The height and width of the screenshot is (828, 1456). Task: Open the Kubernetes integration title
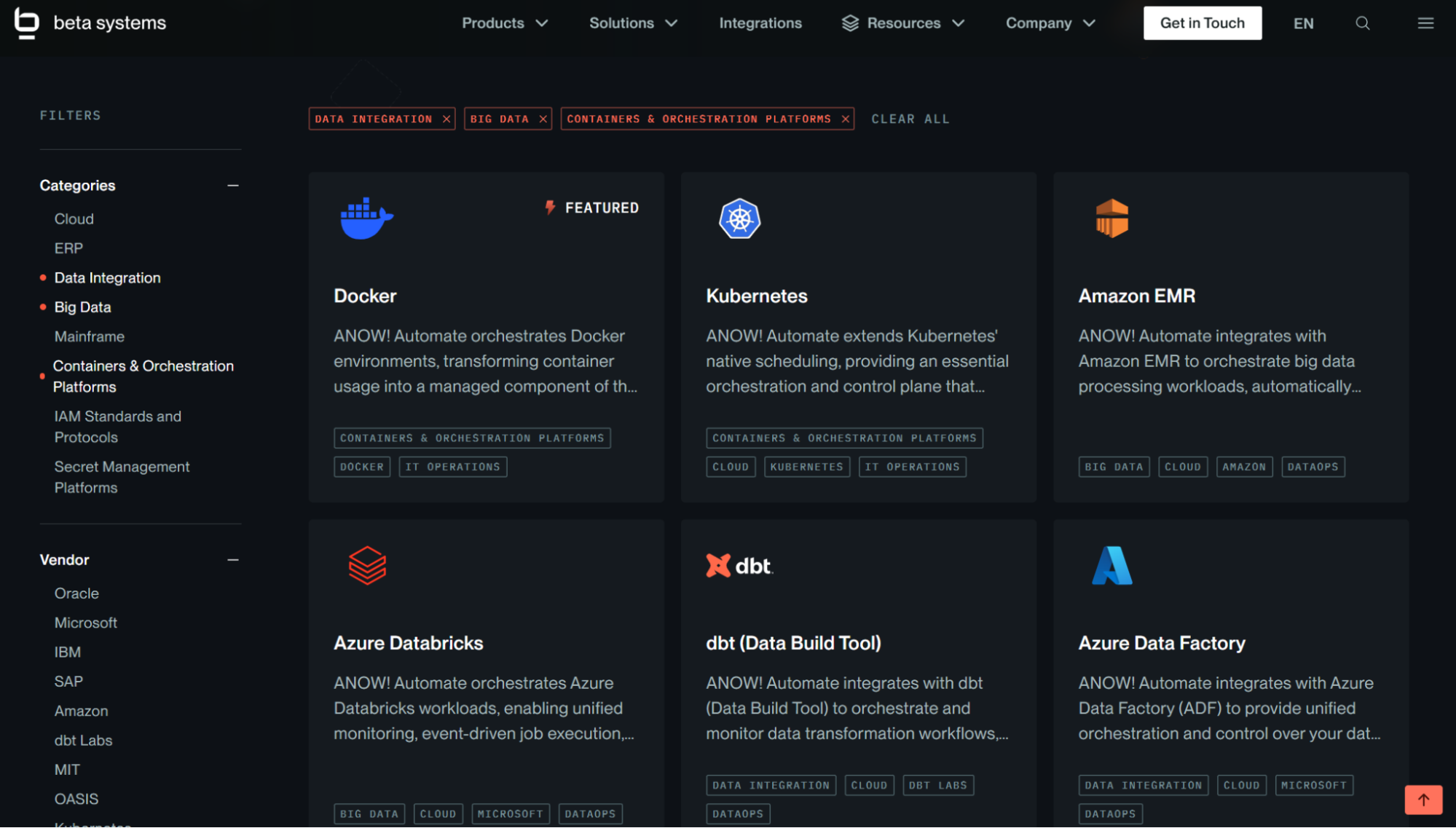pyautogui.click(x=756, y=296)
